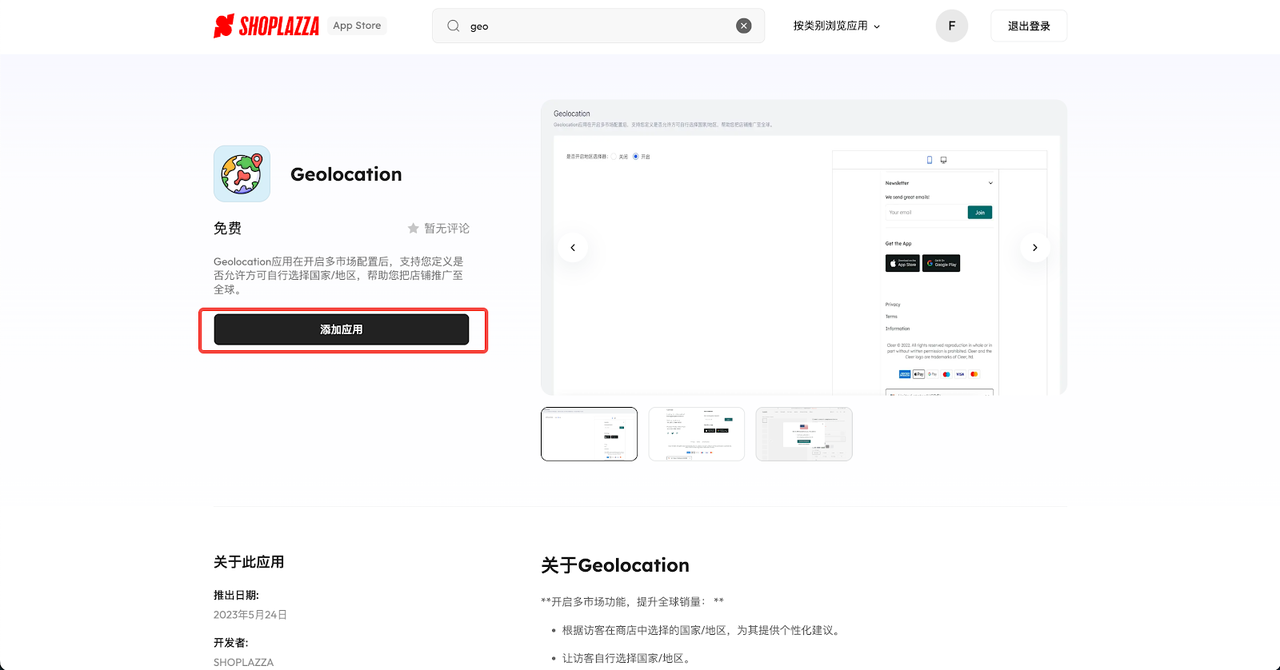Viewport: 1280px width, 670px height.
Task: Click the Shoplazza logo in the header
Action: (265, 25)
